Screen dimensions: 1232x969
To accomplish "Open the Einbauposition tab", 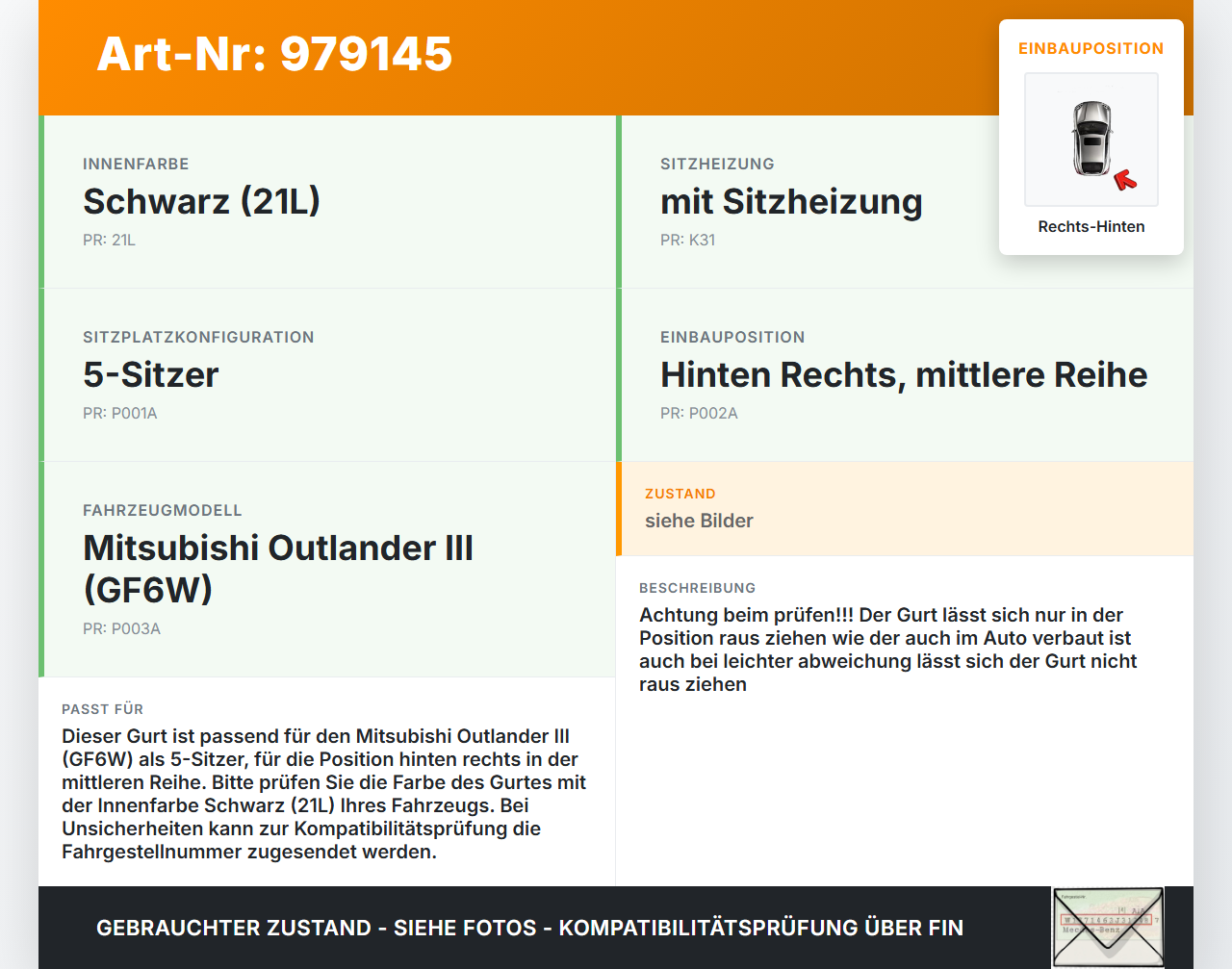I will (1091, 48).
